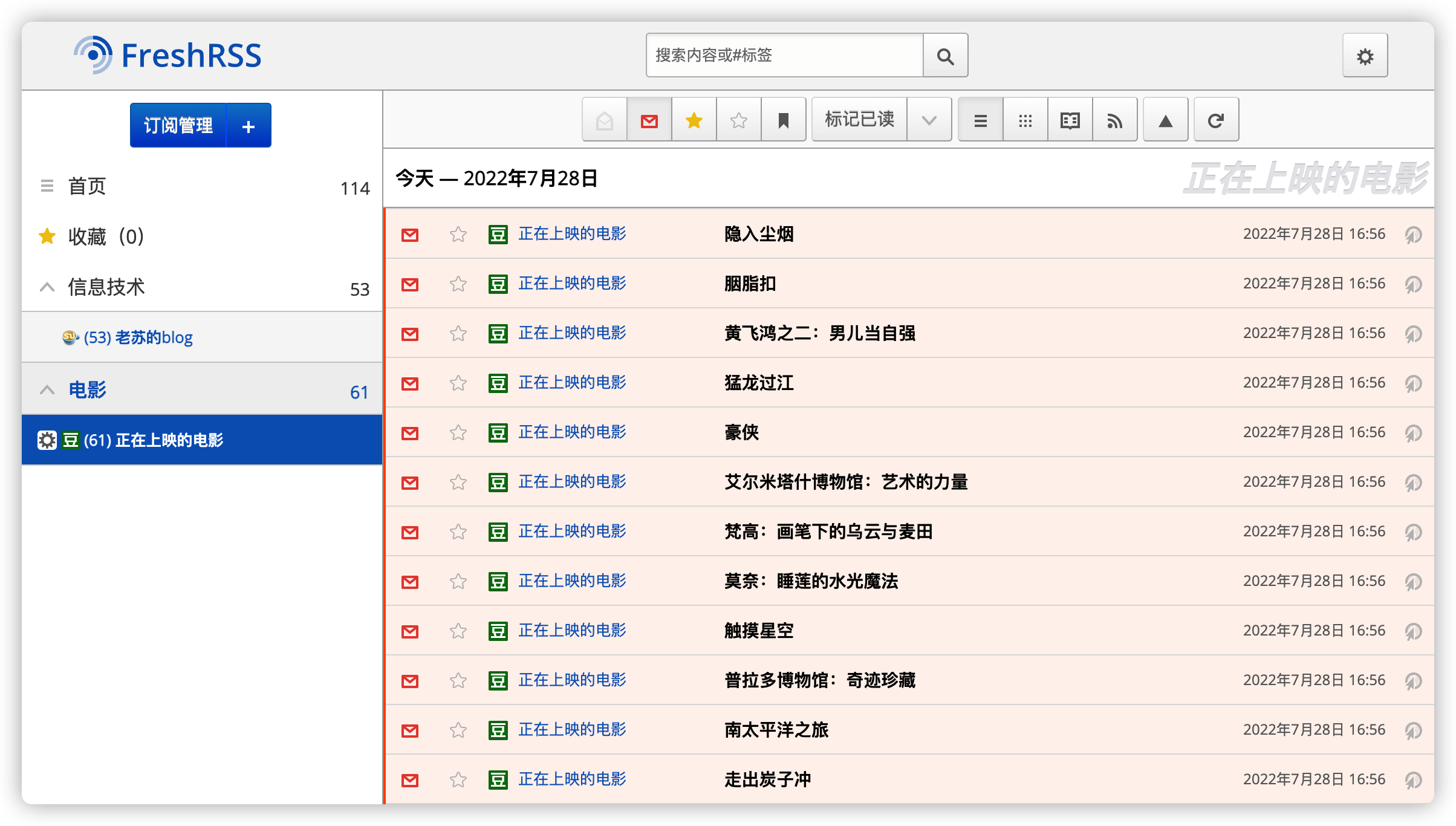Open the dropdown arrow beside 标记已读
This screenshot has height=826, width=1456.
[929, 120]
